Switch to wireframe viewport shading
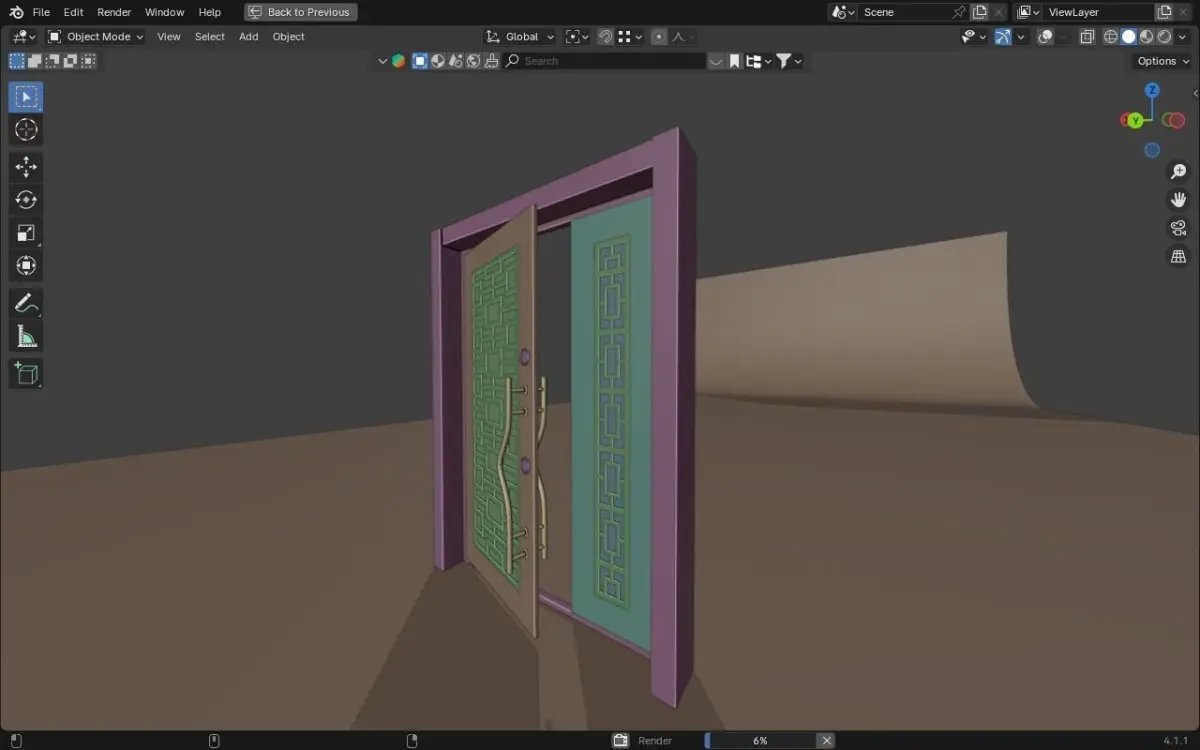 pos(1111,37)
